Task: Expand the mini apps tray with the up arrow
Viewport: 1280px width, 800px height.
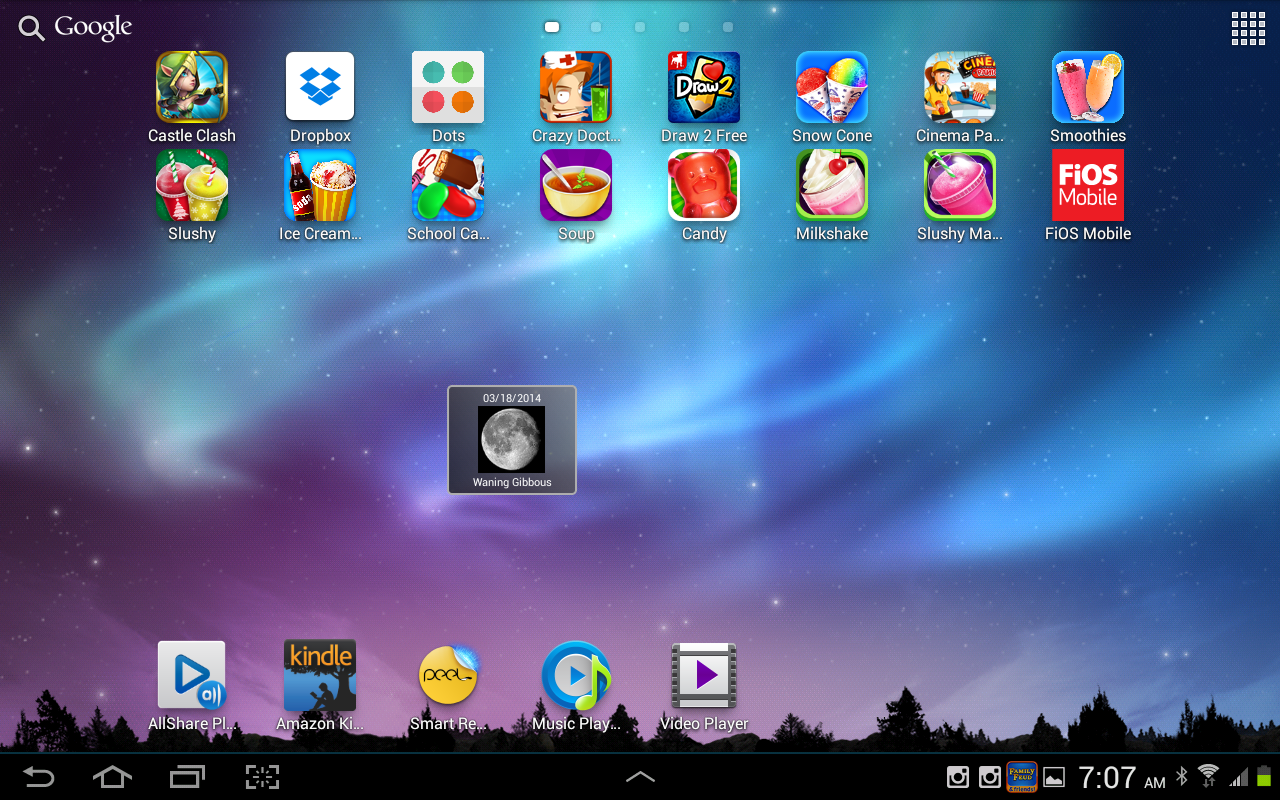Action: tap(640, 777)
